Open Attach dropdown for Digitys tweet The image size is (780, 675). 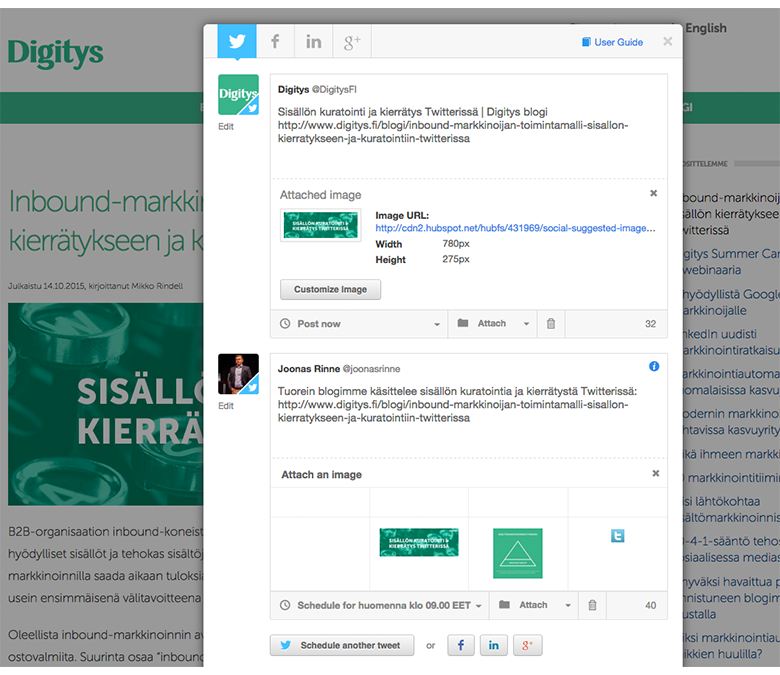click(x=492, y=324)
